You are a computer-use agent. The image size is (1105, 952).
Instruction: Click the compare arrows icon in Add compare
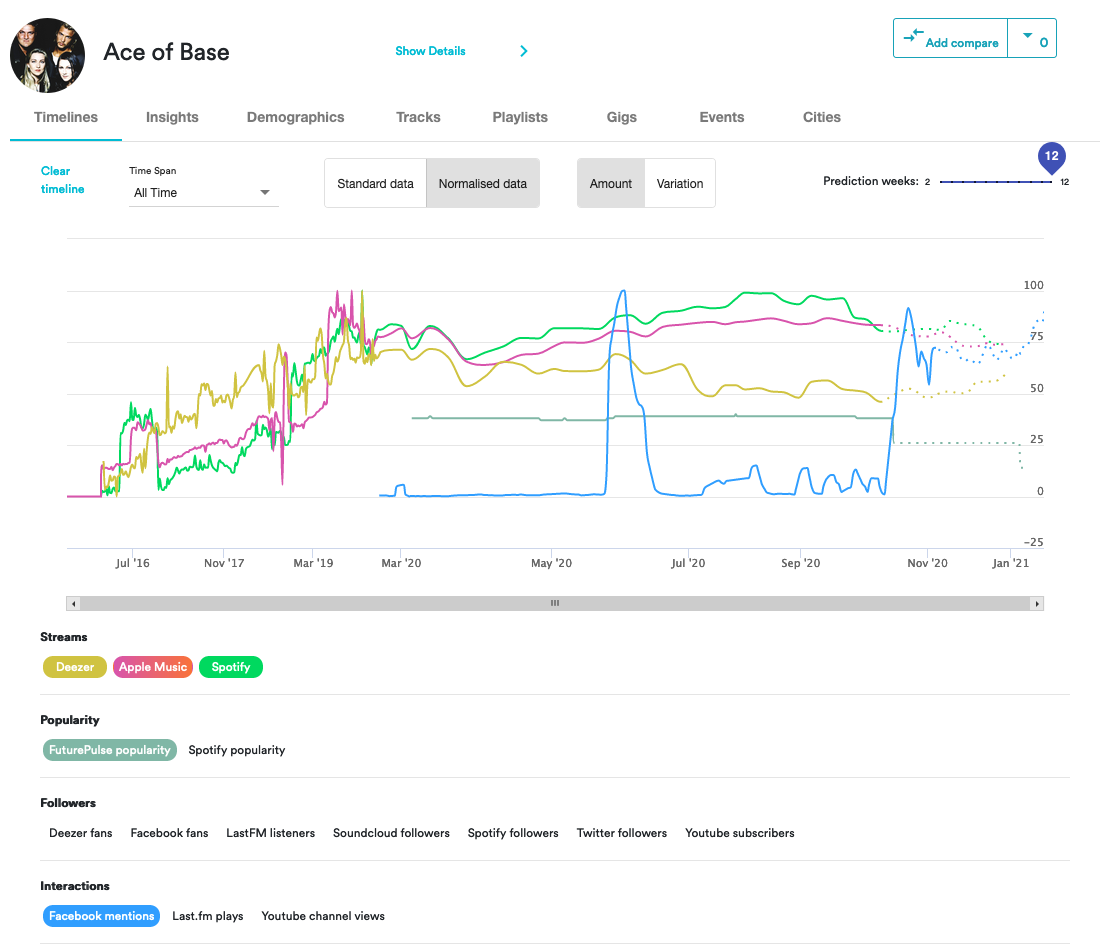pyautogui.click(x=912, y=36)
